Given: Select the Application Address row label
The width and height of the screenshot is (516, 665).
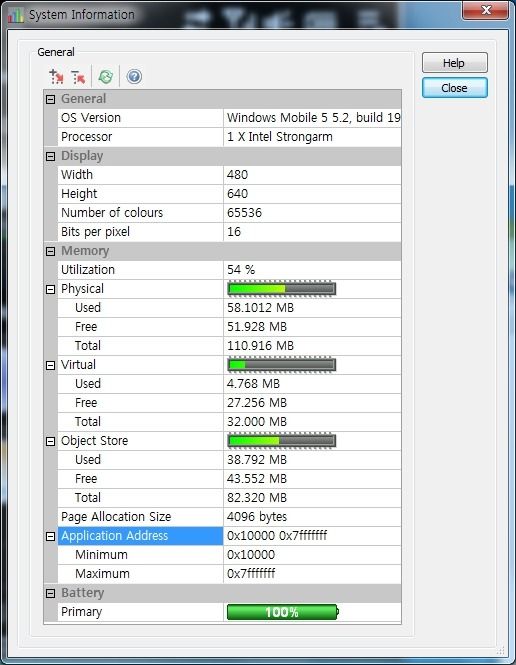Looking at the screenshot, I should tap(140, 536).
